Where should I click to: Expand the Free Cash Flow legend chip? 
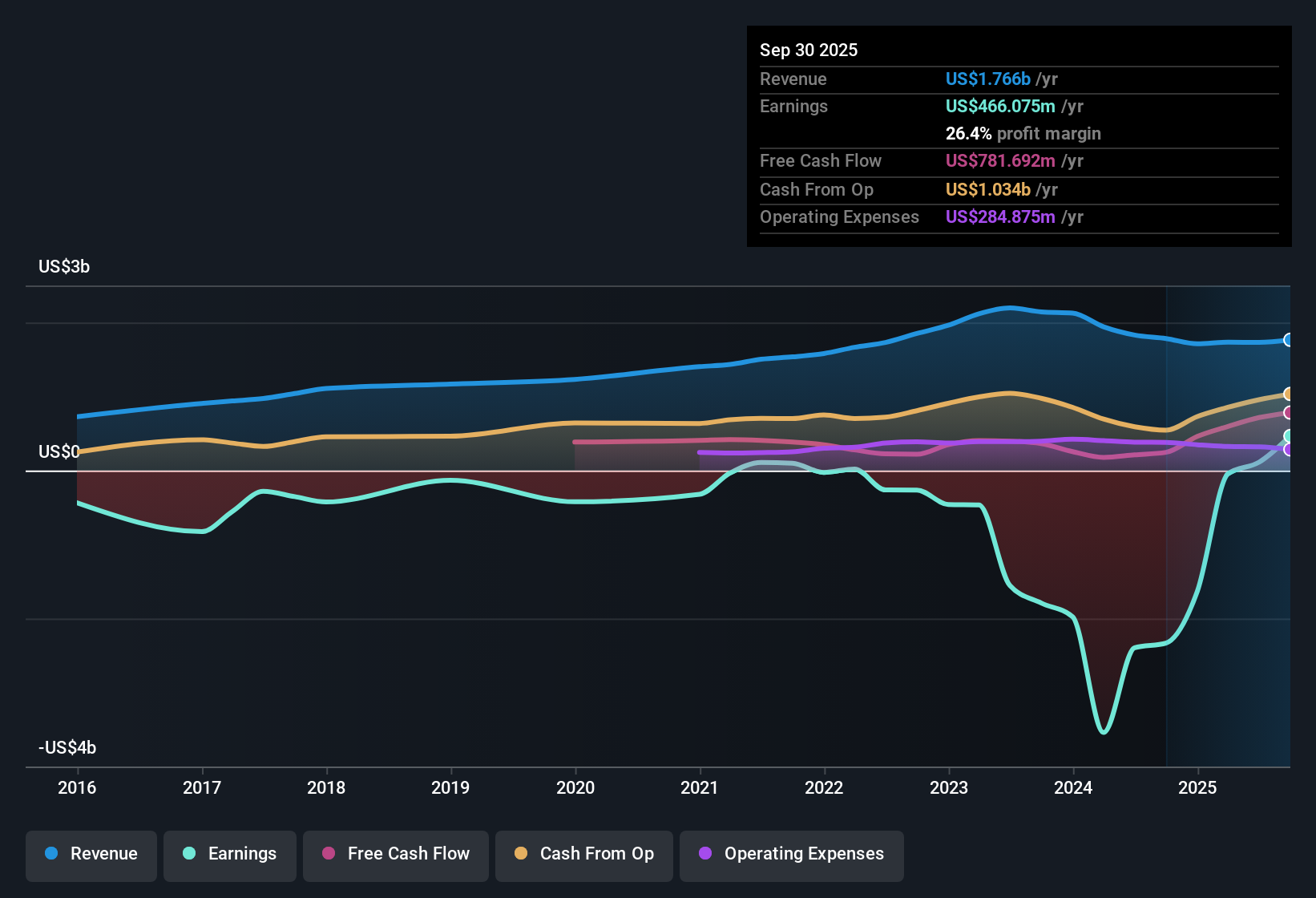pyautogui.click(x=395, y=854)
